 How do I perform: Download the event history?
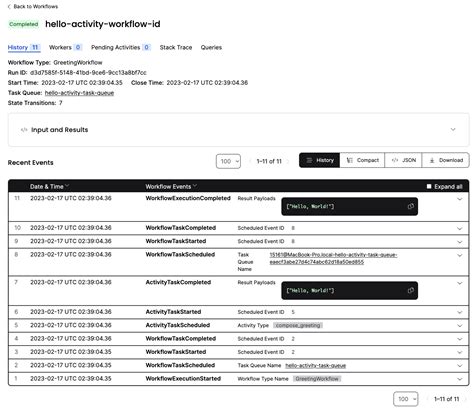click(x=446, y=160)
